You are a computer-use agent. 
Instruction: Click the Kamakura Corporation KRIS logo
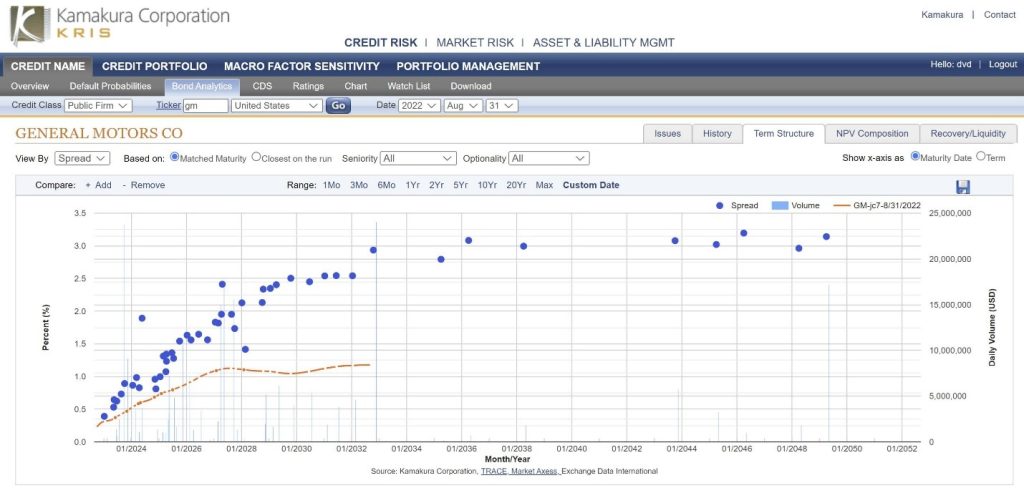point(120,25)
